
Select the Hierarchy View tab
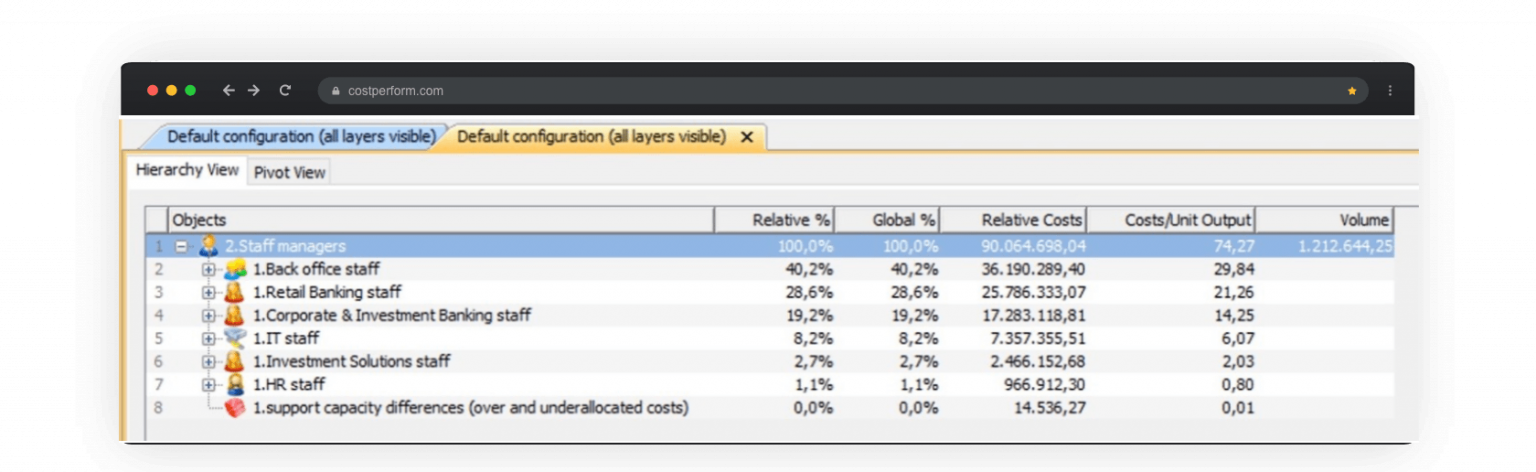(187, 170)
